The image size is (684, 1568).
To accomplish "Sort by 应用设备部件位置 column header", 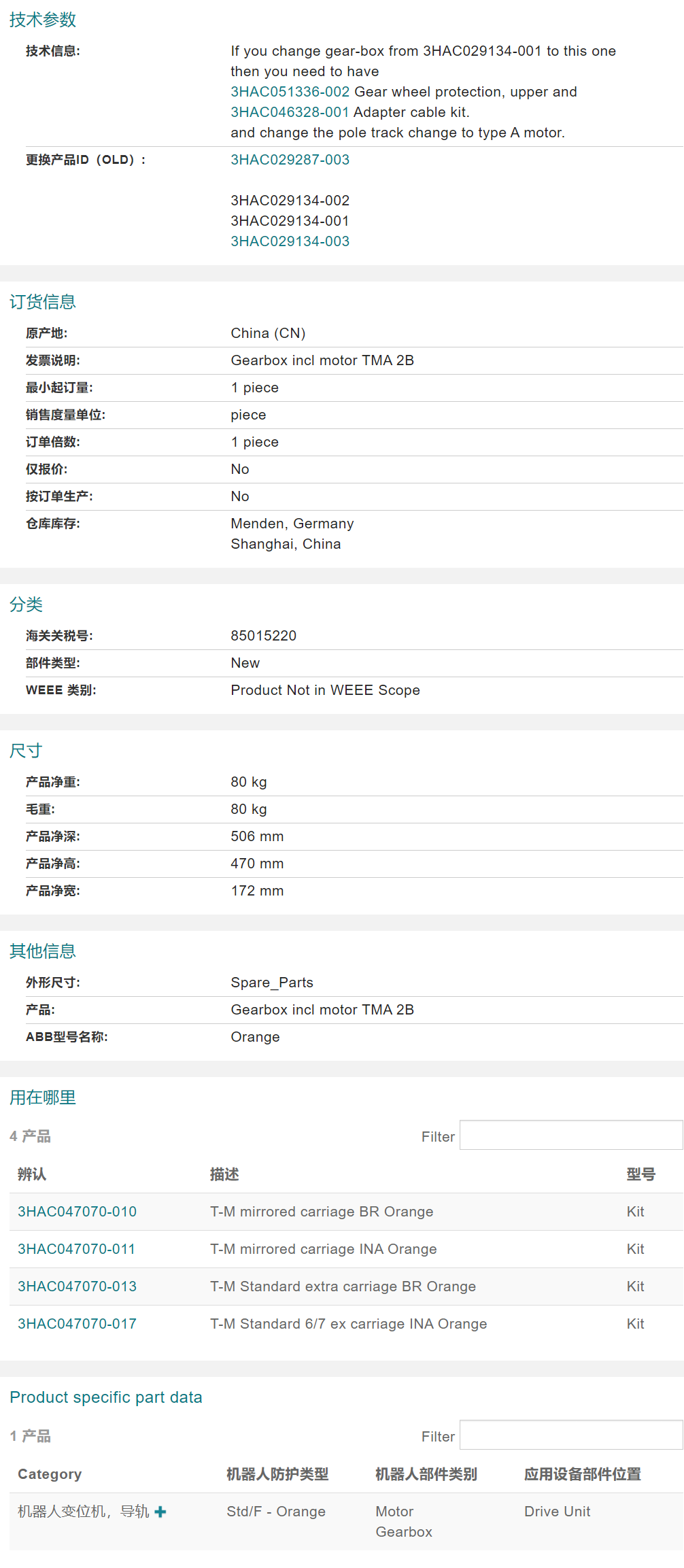I will (583, 1474).
